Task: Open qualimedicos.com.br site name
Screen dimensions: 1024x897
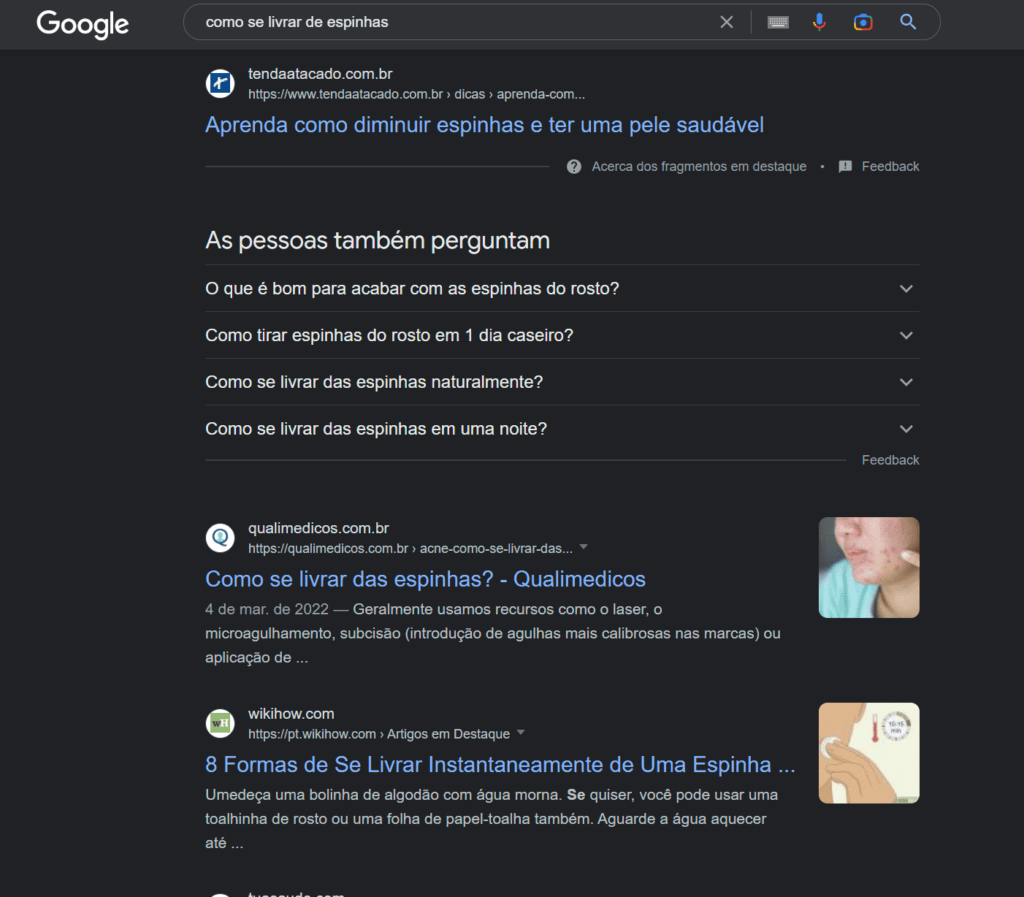Action: click(319, 528)
